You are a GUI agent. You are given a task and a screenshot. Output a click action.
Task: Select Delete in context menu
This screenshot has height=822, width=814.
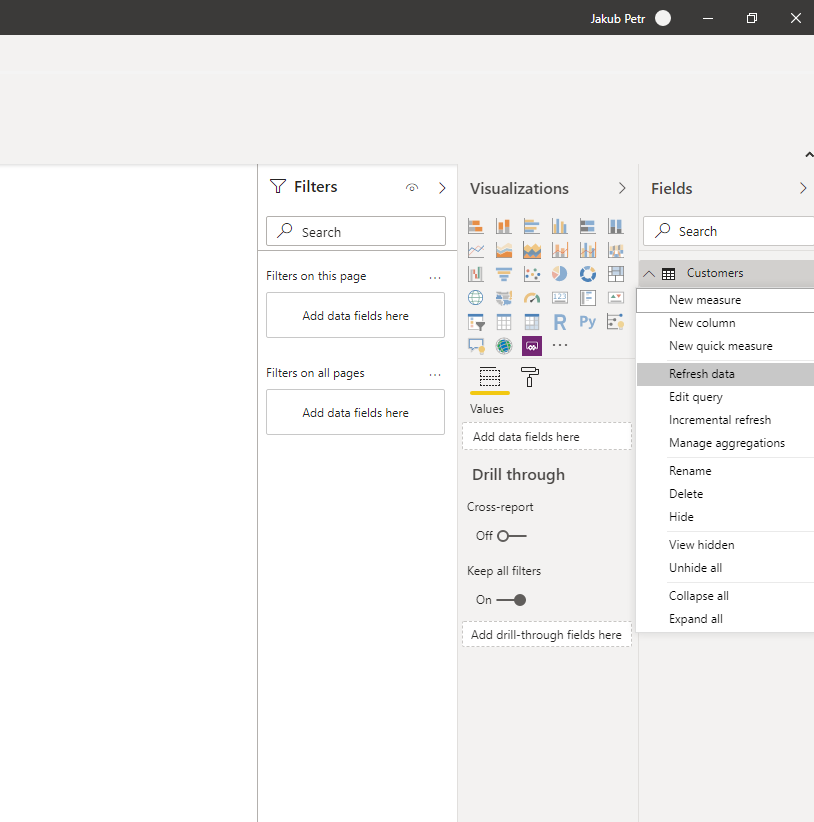tap(725, 494)
